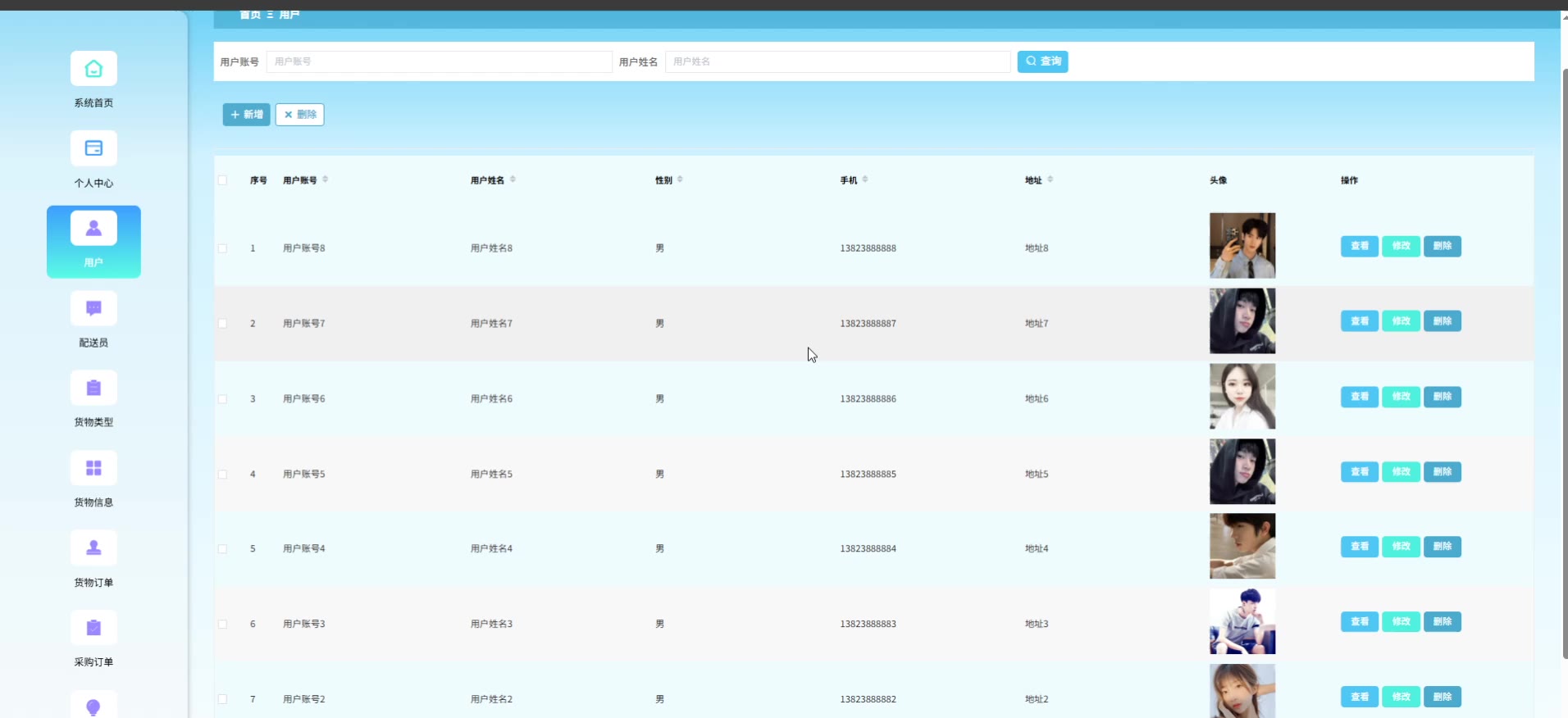Navigate to 货物信息 in the sidebar
1568x718 pixels.
93,479
